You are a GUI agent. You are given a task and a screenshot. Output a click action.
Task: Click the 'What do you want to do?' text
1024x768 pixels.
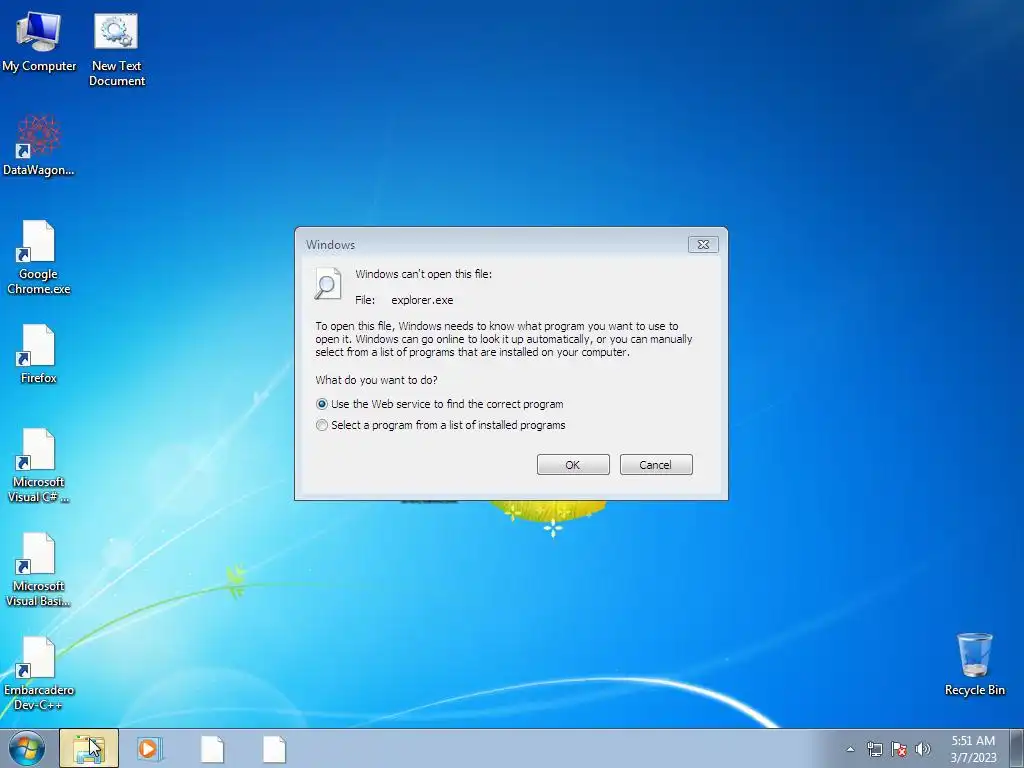point(376,380)
